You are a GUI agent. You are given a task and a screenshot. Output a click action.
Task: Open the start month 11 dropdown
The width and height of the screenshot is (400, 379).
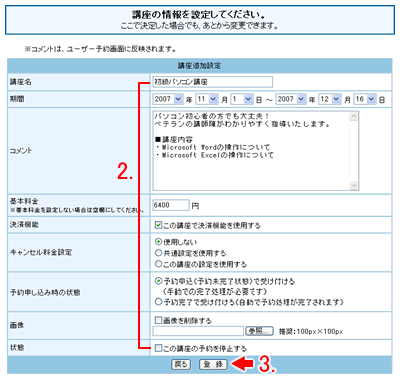pyautogui.click(x=207, y=99)
